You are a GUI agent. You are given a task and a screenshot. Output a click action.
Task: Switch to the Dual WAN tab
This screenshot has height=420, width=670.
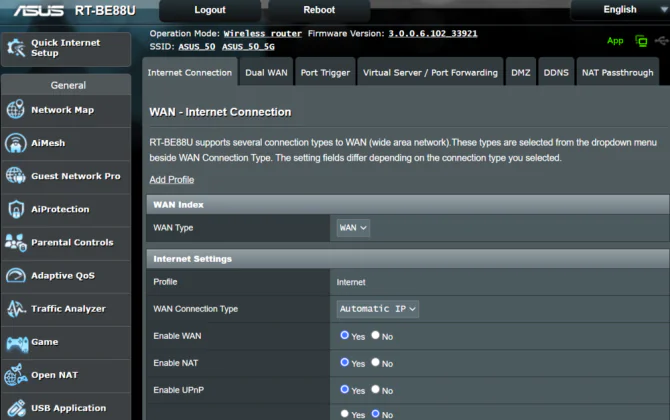click(x=266, y=72)
